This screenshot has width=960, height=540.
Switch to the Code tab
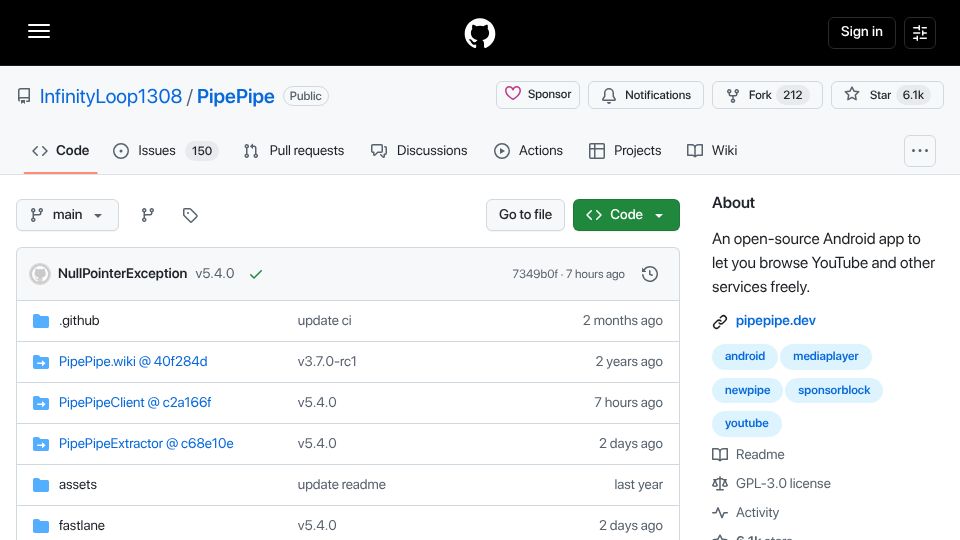(61, 151)
